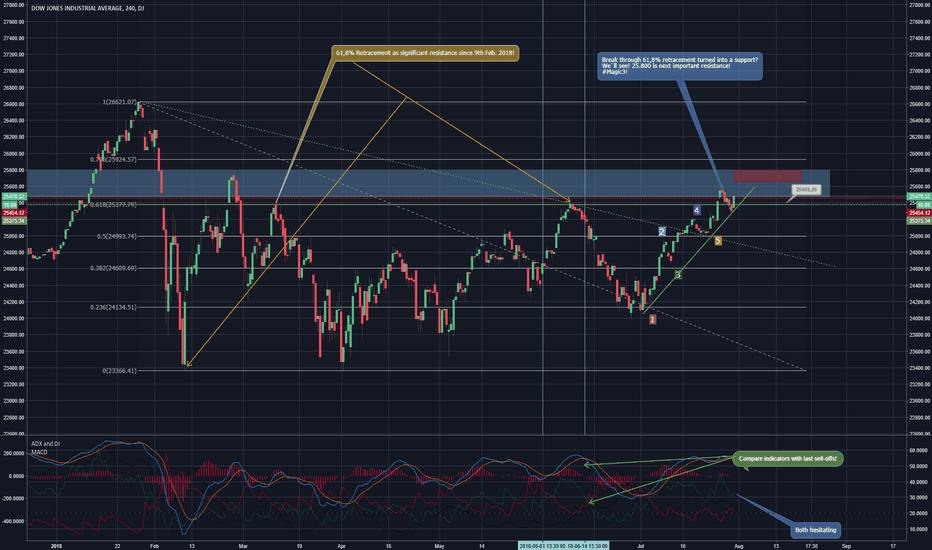932x550 pixels.
Task: Click the May label on time axis
Action: 439,546
